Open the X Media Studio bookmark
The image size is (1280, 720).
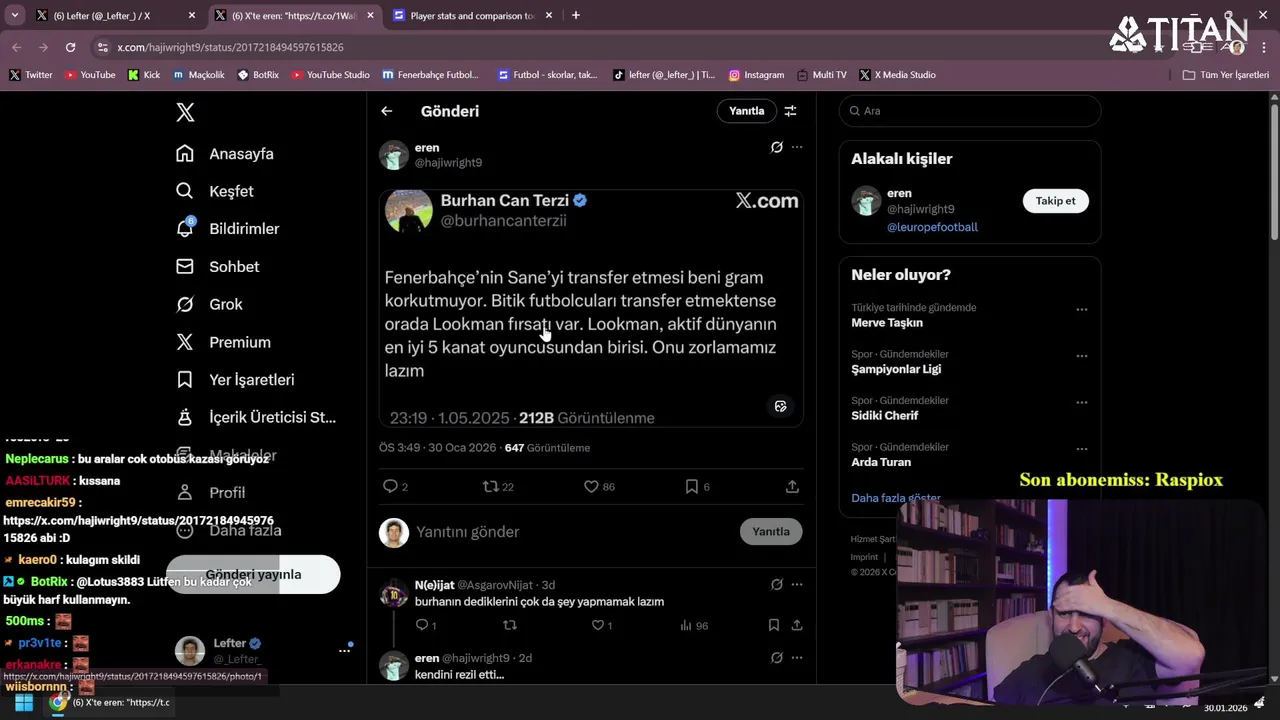(897, 75)
